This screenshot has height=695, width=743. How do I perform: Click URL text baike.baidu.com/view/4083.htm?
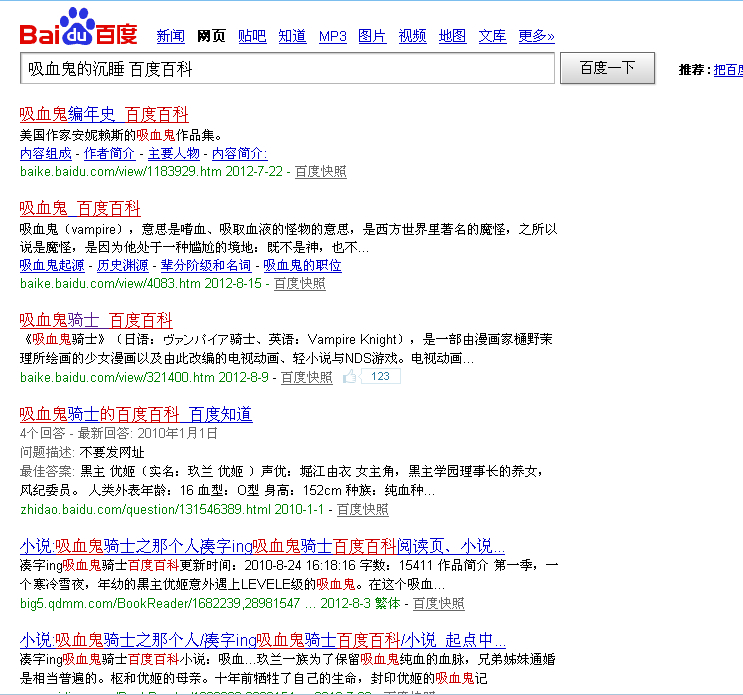point(110,283)
